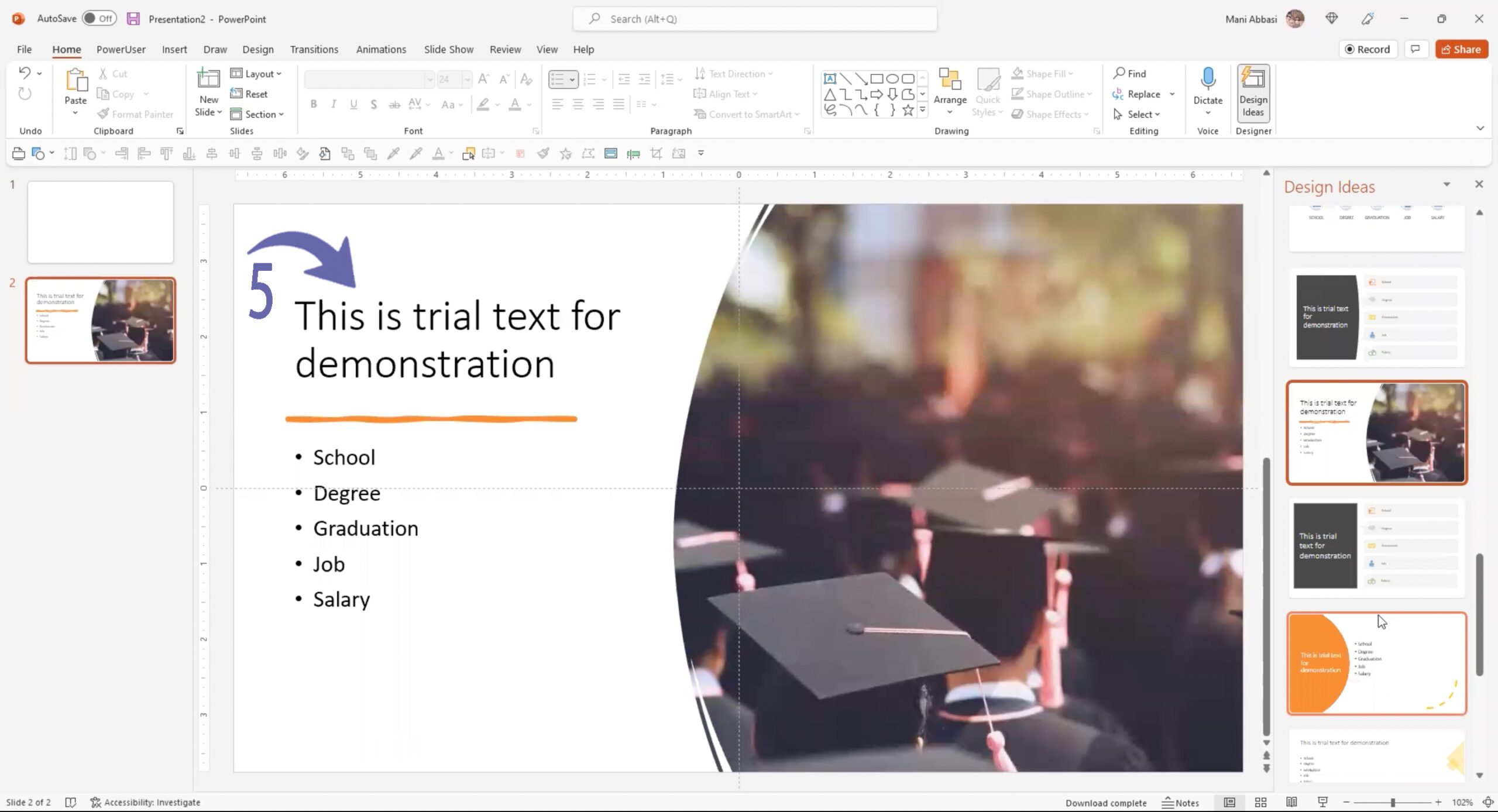
Task: Open the Transitions menu tab
Action: click(314, 49)
